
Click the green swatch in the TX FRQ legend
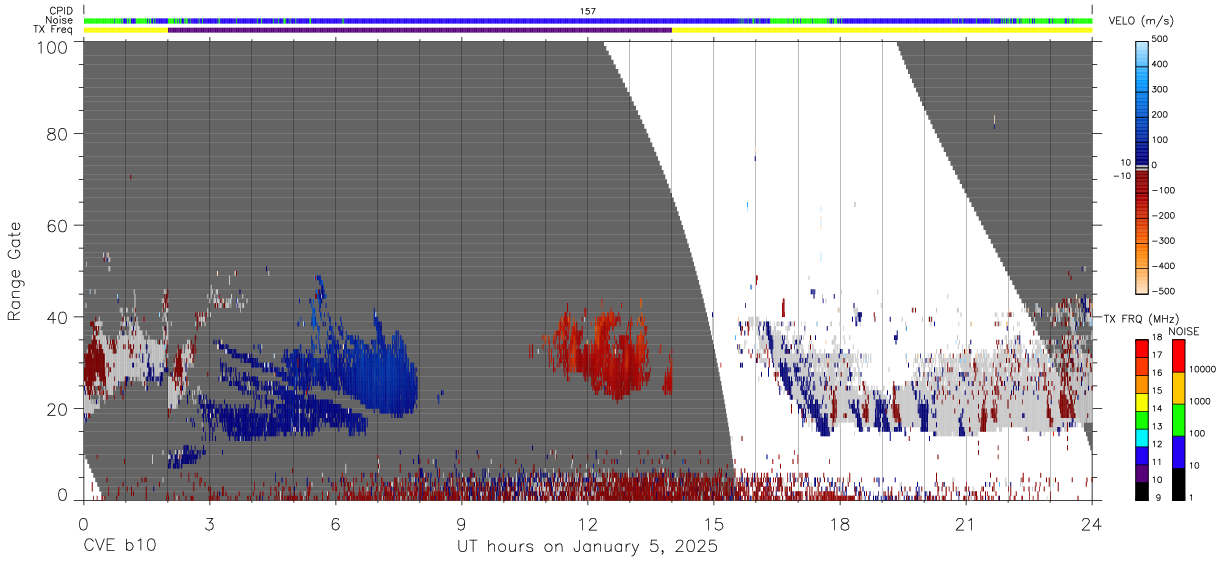[1142, 418]
